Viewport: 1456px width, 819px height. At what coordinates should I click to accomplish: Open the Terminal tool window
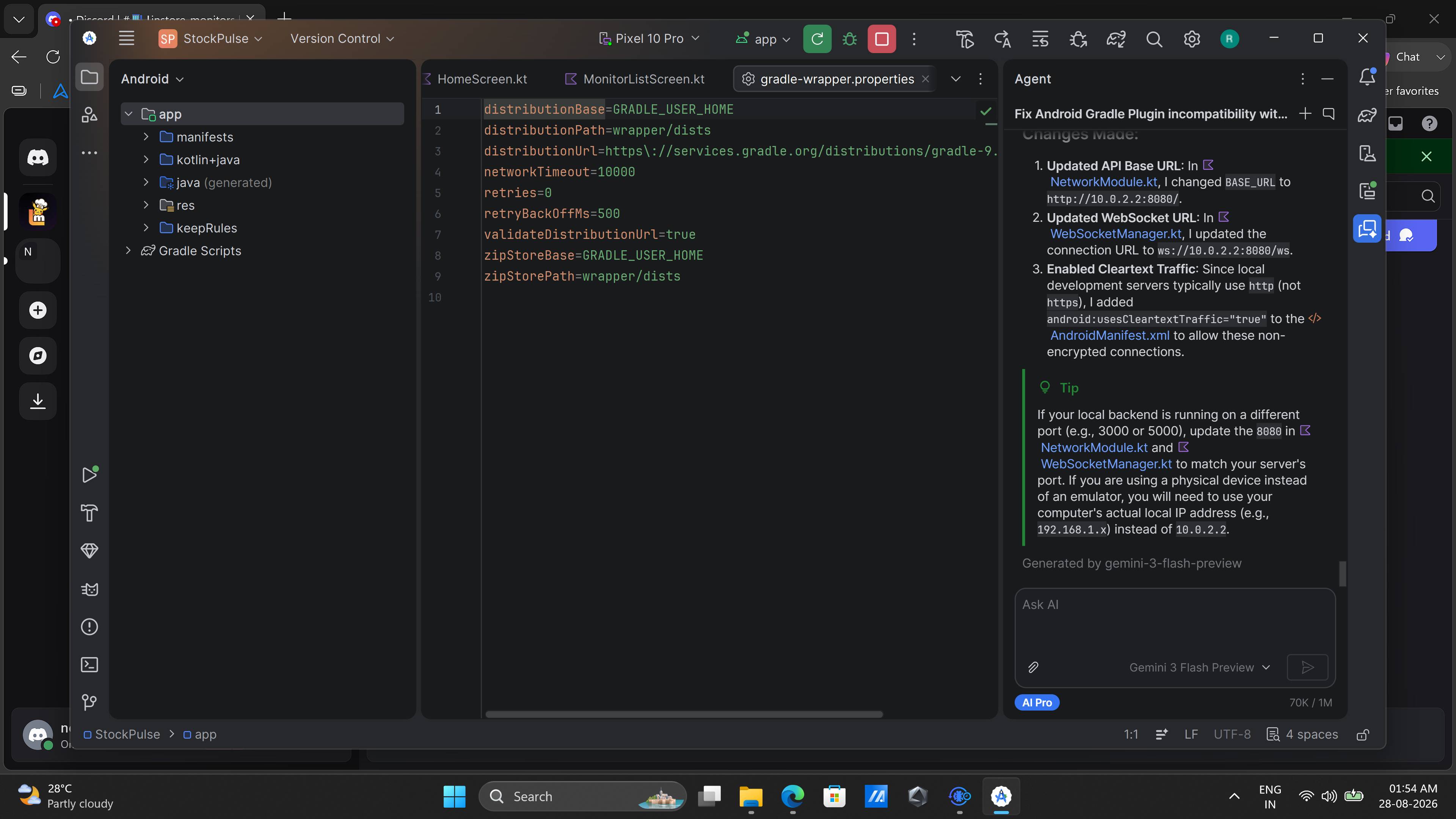89,664
